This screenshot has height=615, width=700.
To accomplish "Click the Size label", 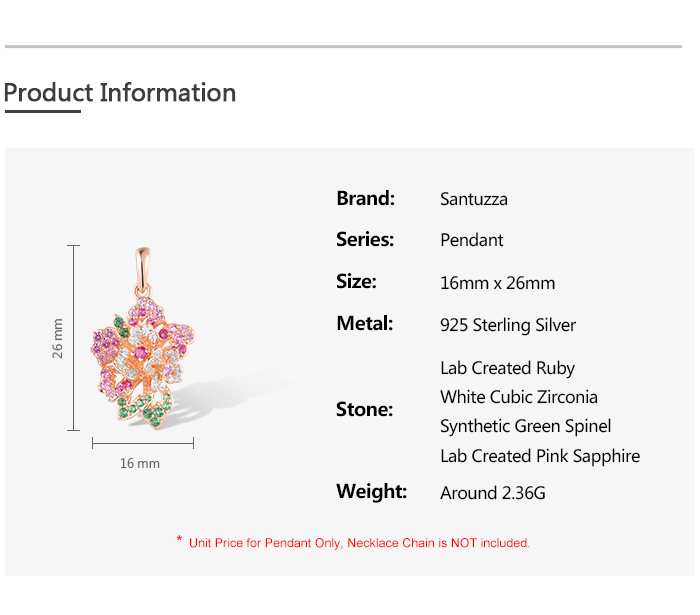I will coord(357,282).
